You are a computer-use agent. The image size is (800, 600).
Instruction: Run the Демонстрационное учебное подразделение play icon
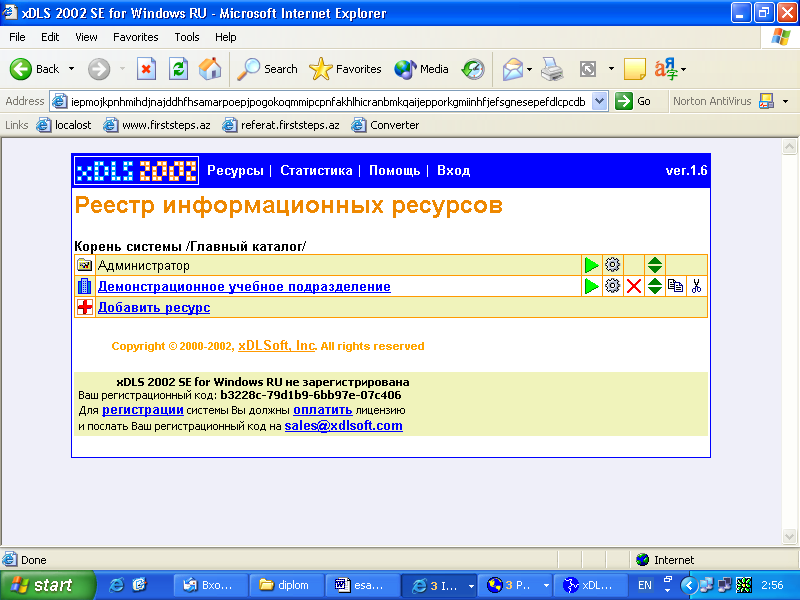tap(591, 286)
